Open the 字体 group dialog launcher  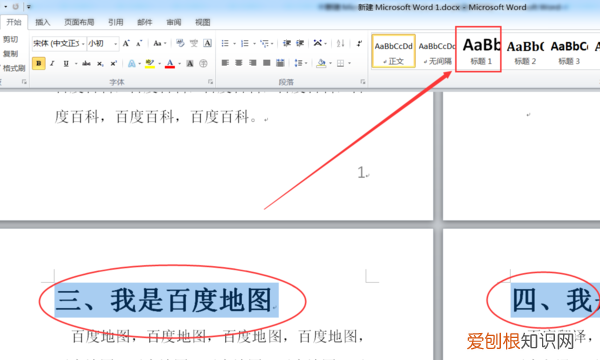click(210, 82)
